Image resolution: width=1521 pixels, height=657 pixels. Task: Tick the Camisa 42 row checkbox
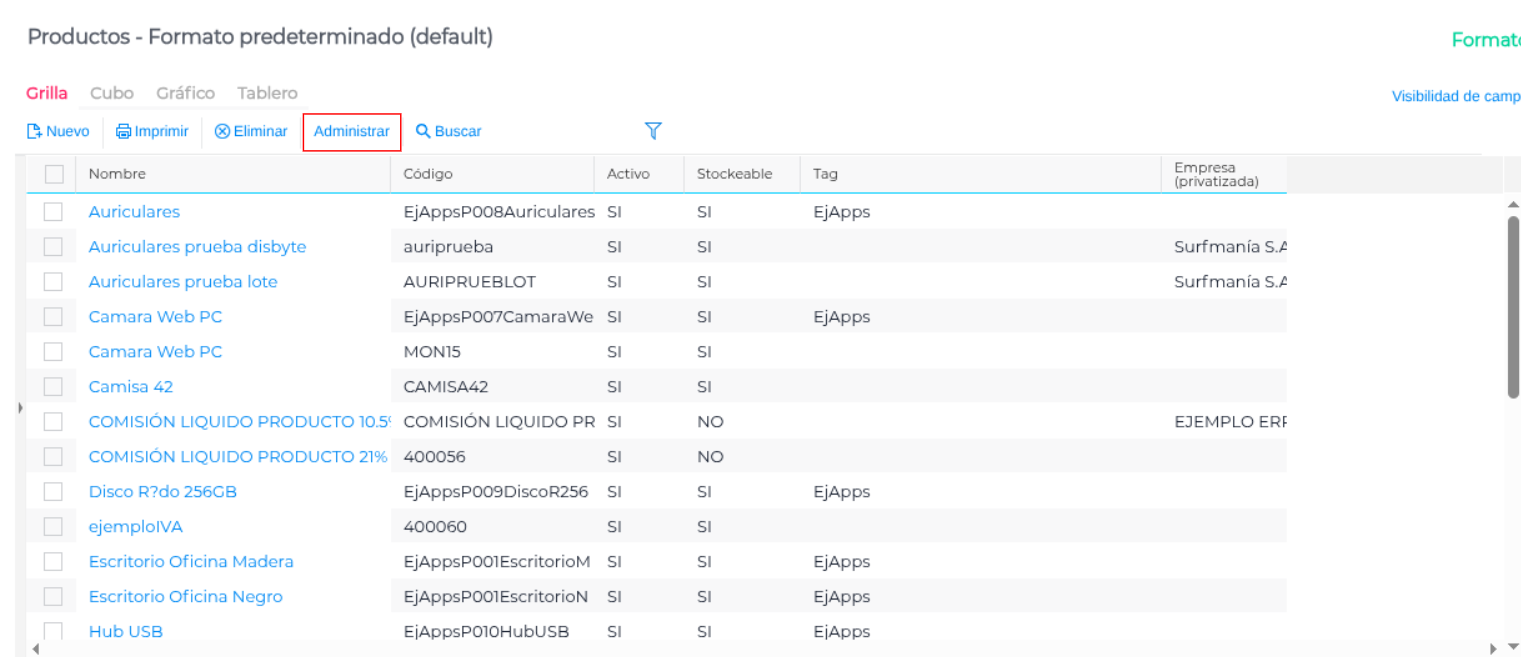tap(53, 387)
